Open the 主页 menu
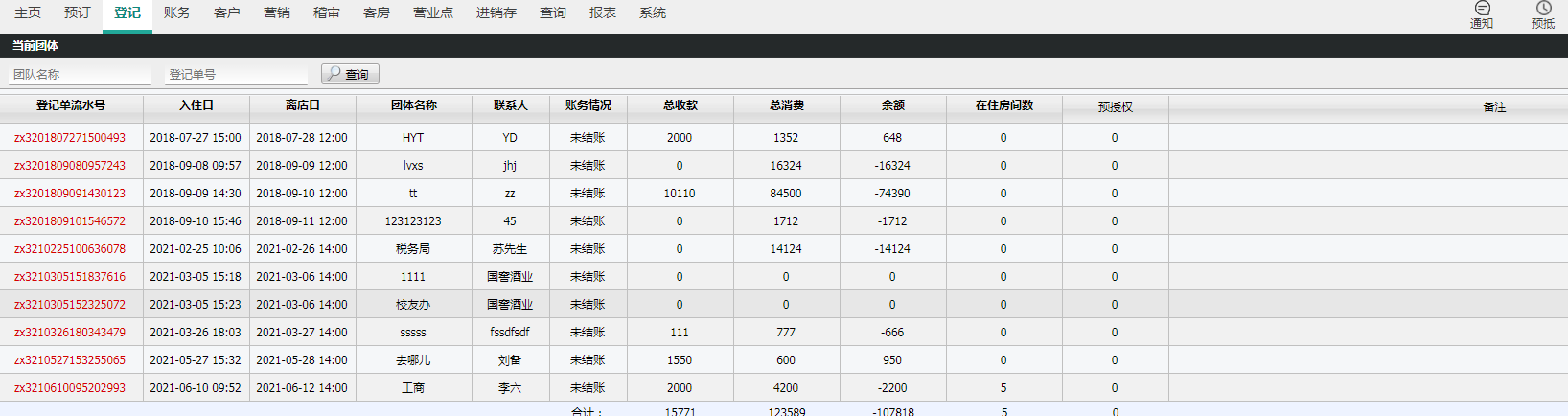The image size is (1568, 416). [x=28, y=12]
